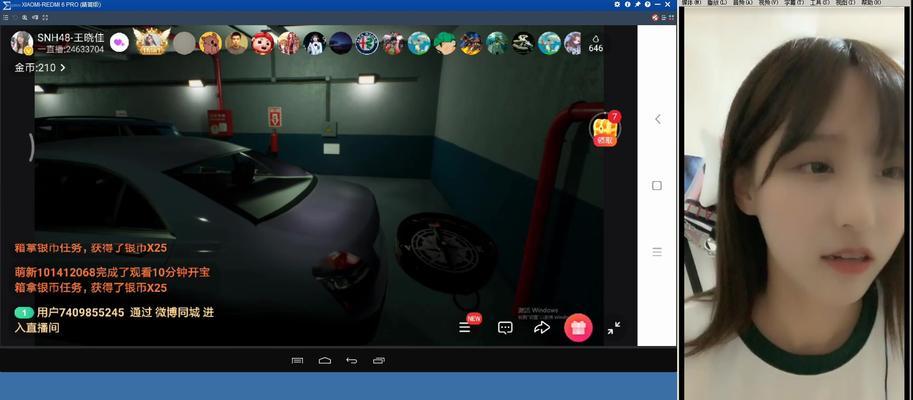Tap the phone back chevron on side bar
The height and width of the screenshot is (400, 913).
[x=657, y=119]
